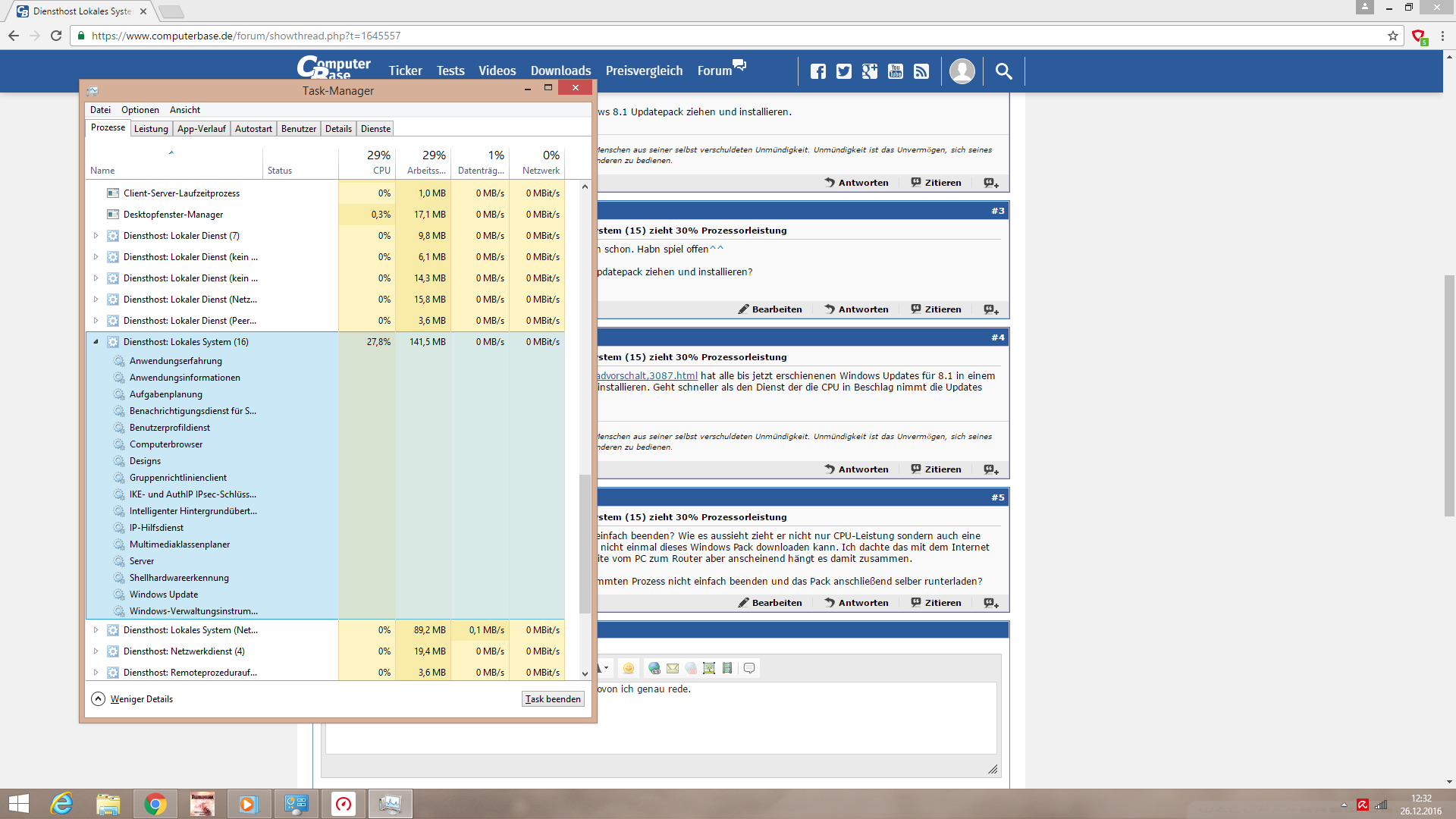Collapse Diensthost: Lokales System (16) group

(x=96, y=342)
